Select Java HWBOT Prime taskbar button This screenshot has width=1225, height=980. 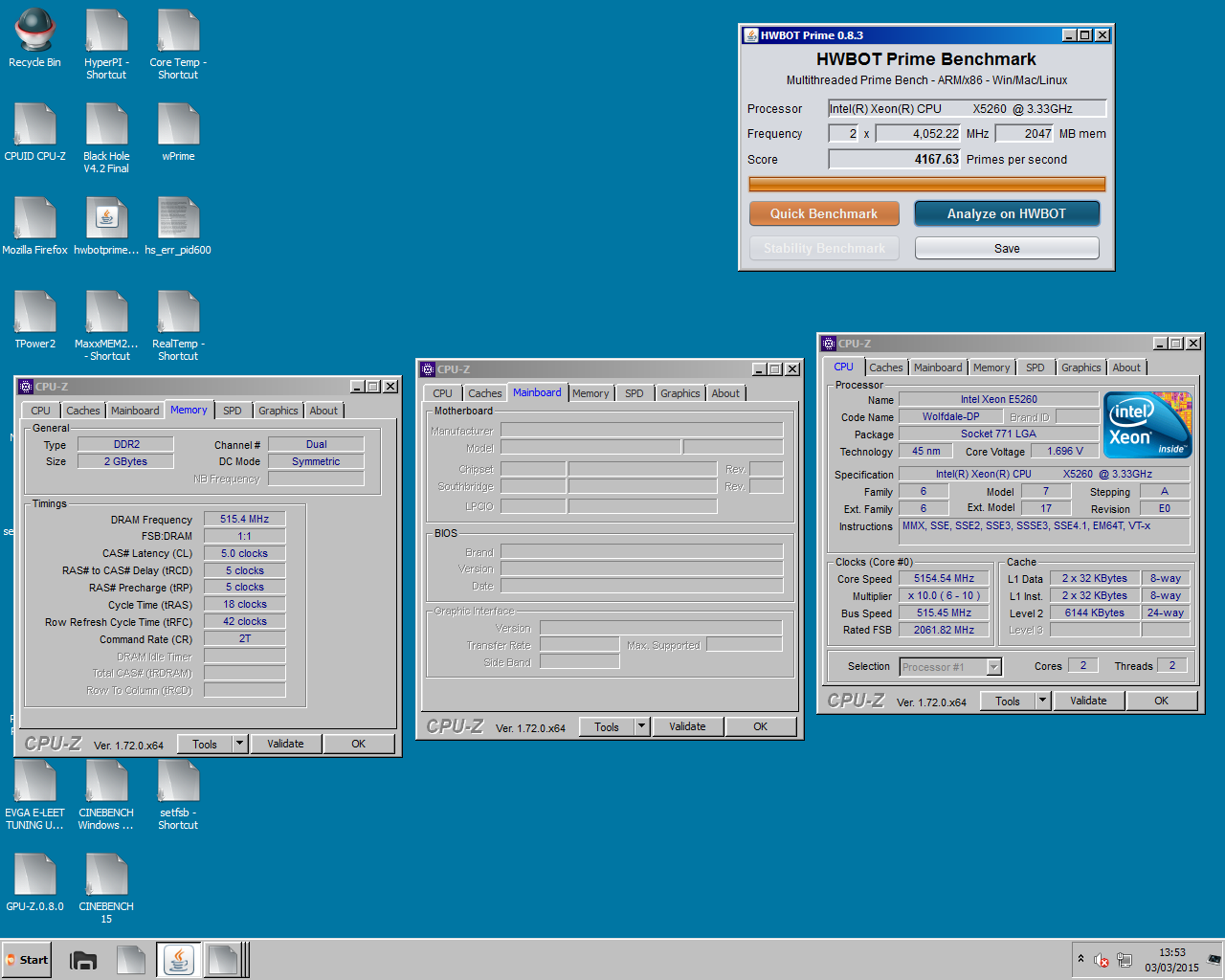pyautogui.click(x=178, y=960)
